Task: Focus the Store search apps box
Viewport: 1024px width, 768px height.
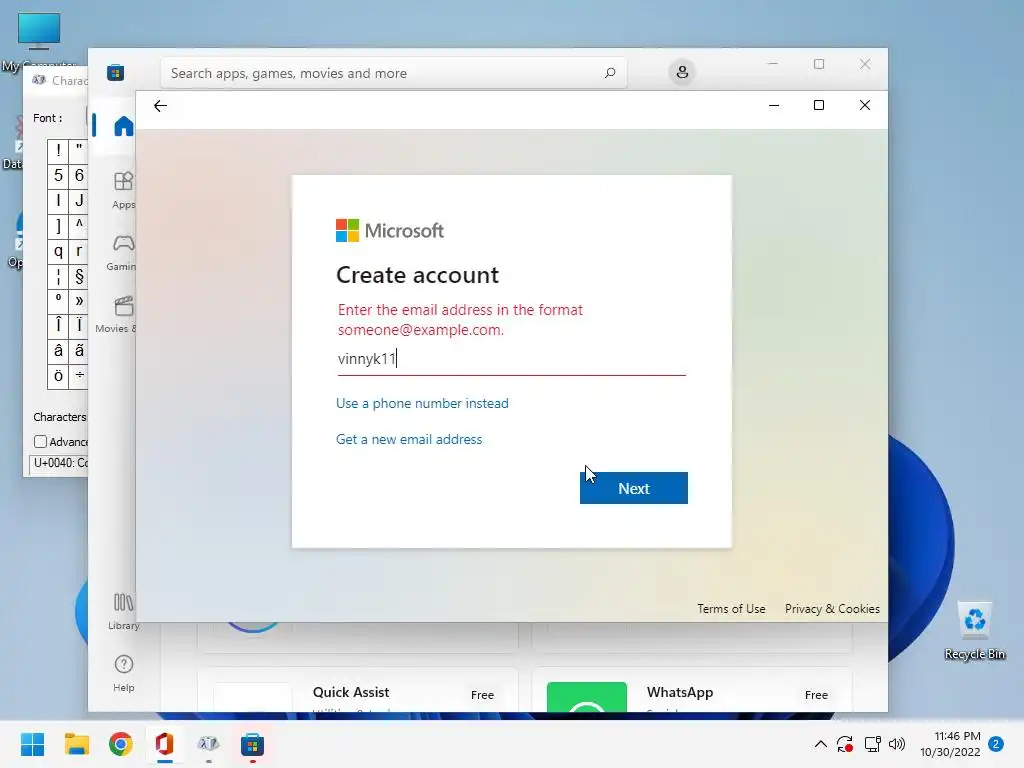Action: coord(393,72)
